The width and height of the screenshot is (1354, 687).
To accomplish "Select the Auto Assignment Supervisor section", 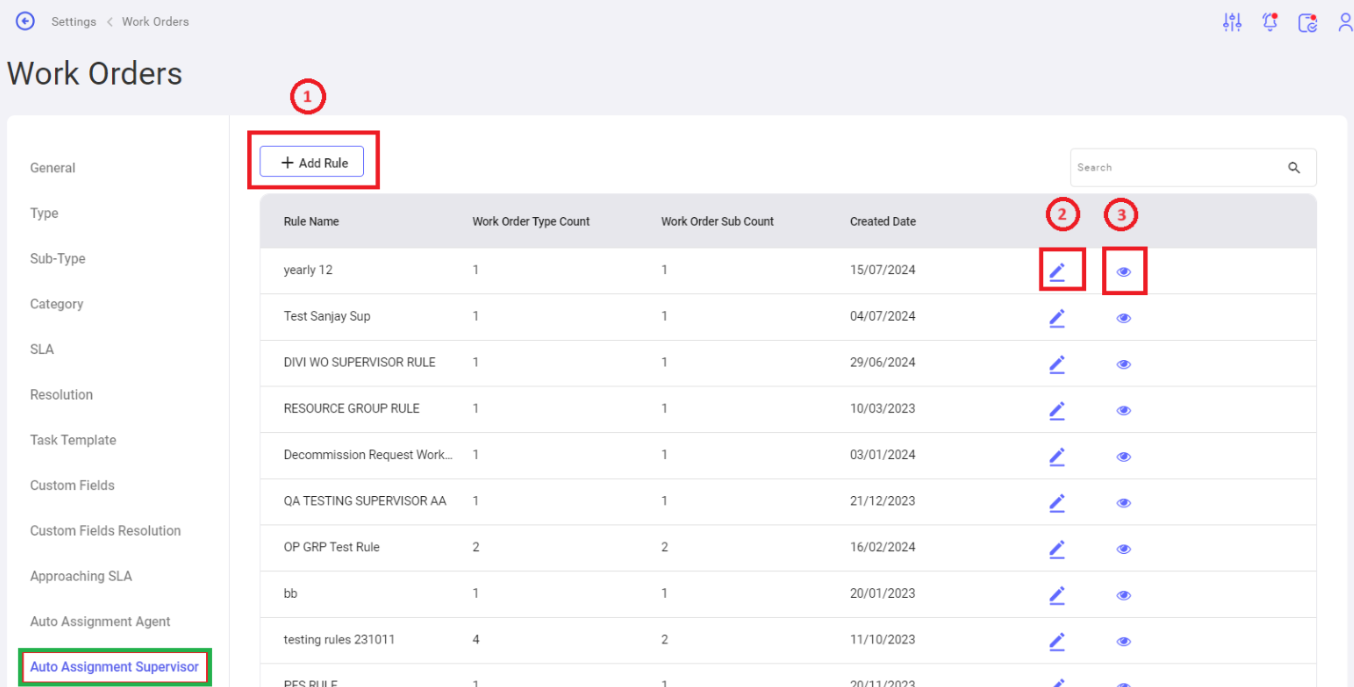I will 114,666.
